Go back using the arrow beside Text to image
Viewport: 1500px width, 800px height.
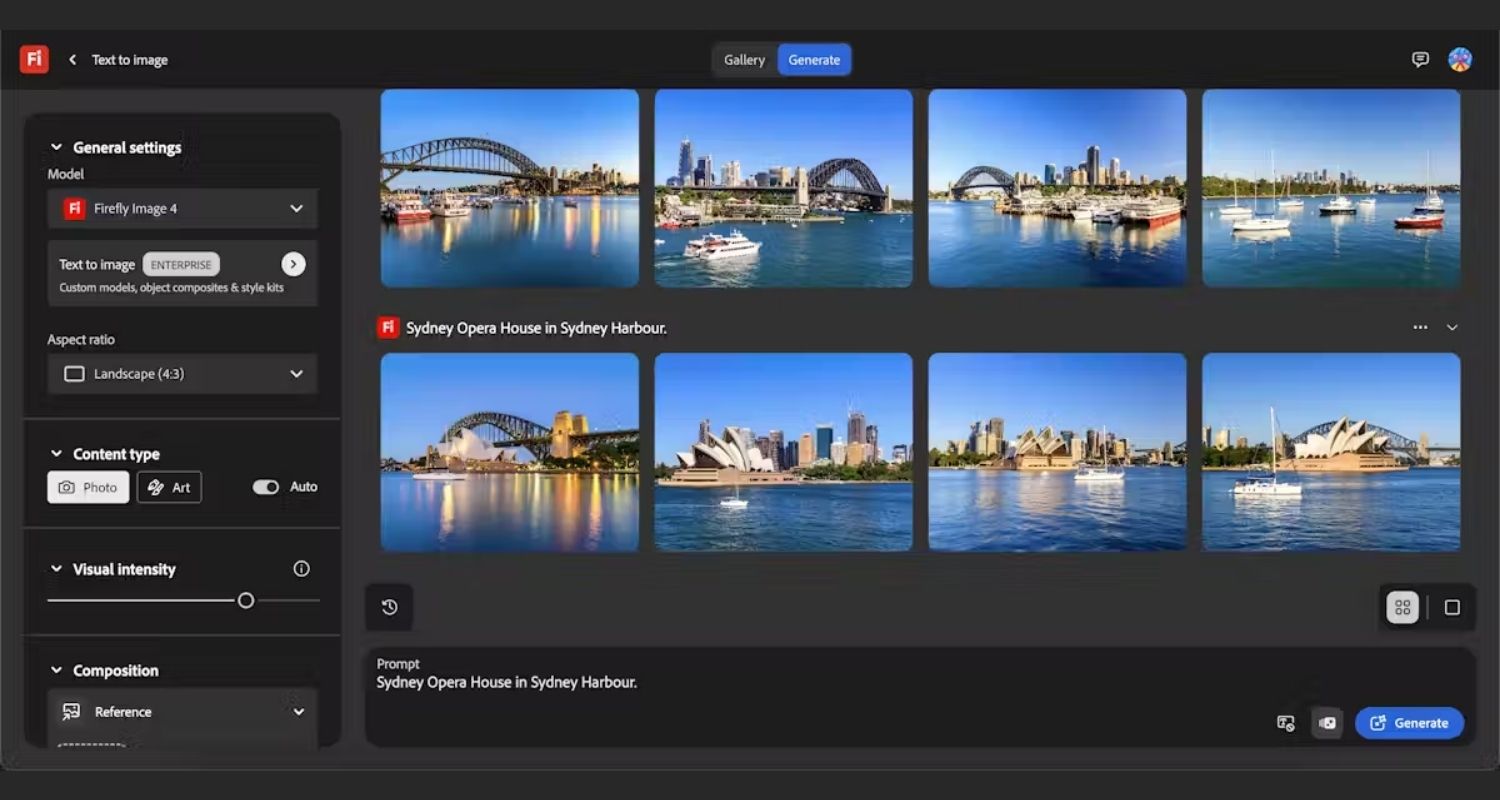click(x=72, y=60)
